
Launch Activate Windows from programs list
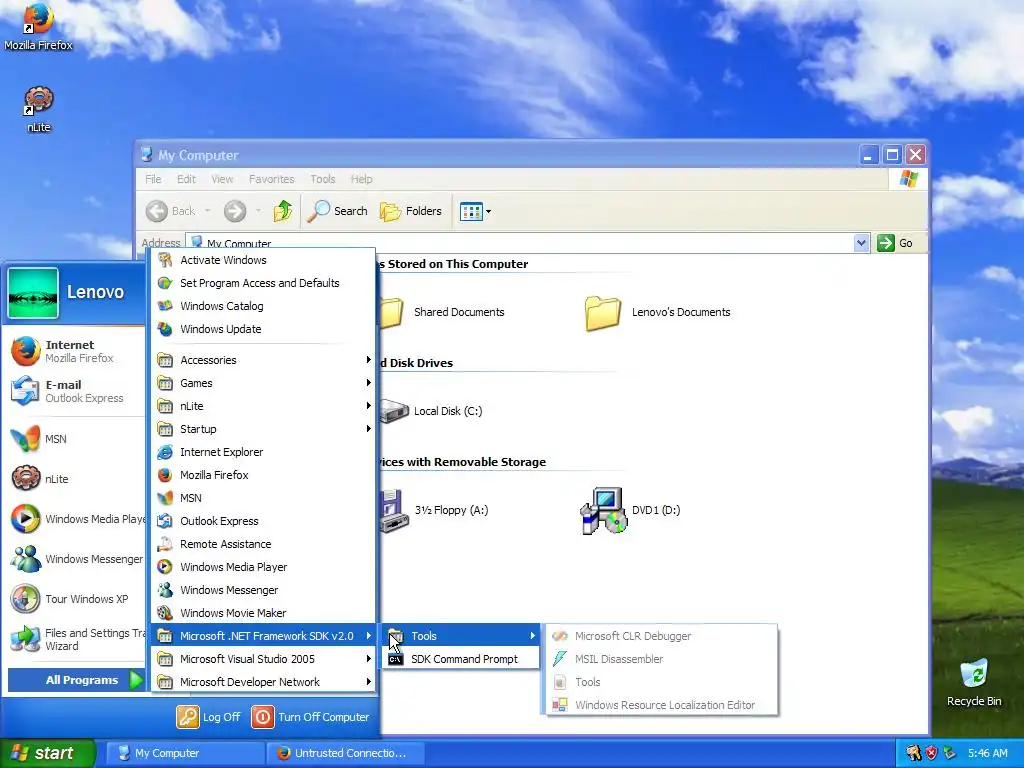(x=263, y=260)
